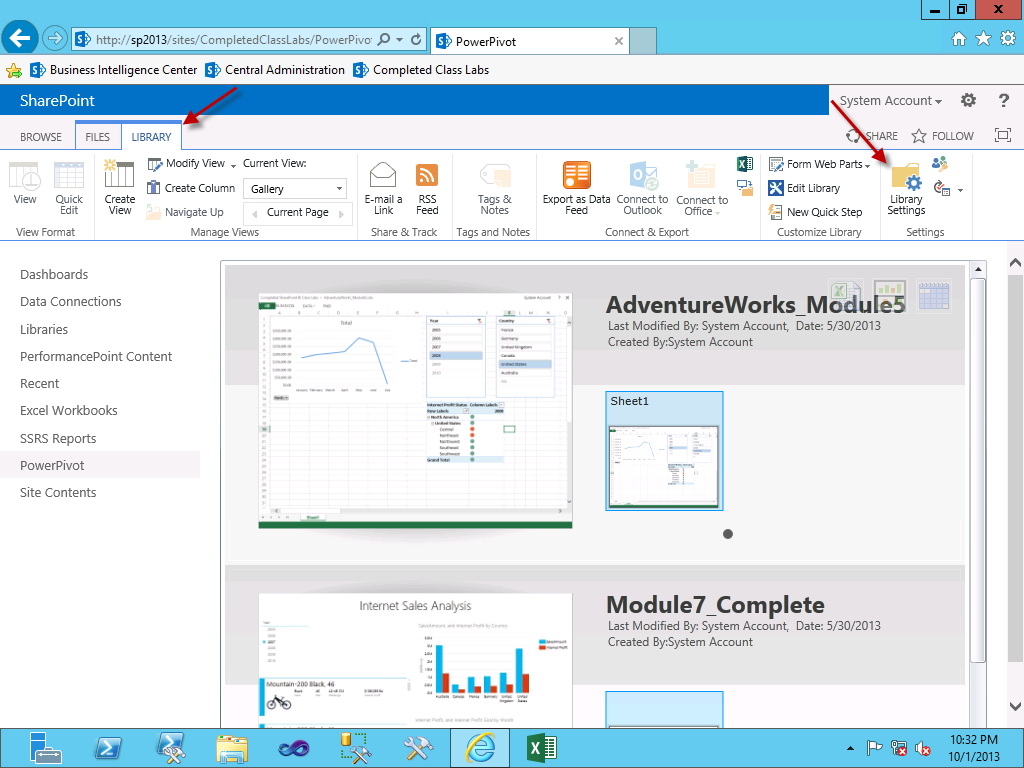Viewport: 1024px width, 768px height.
Task: Click the Workflow Settings icon
Action: pyautogui.click(x=942, y=188)
